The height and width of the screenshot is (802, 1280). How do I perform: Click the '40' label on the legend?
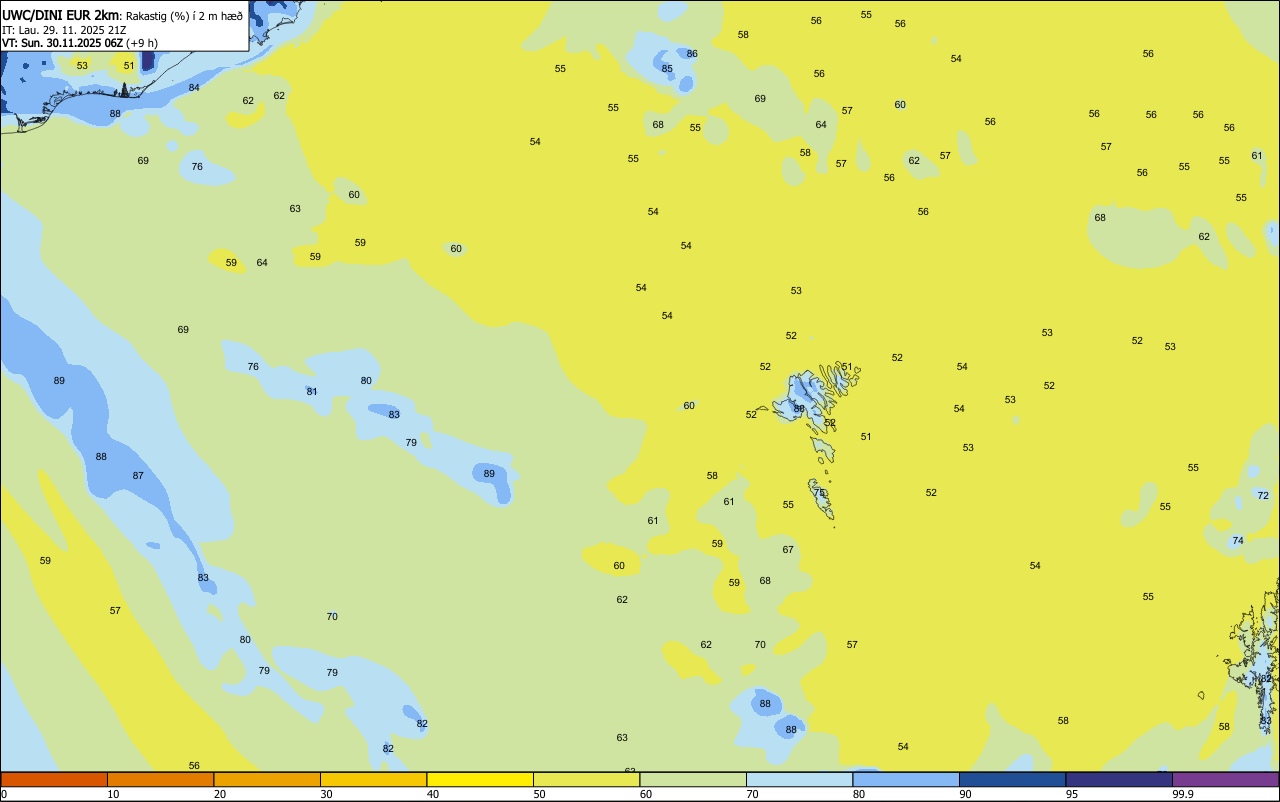point(432,794)
